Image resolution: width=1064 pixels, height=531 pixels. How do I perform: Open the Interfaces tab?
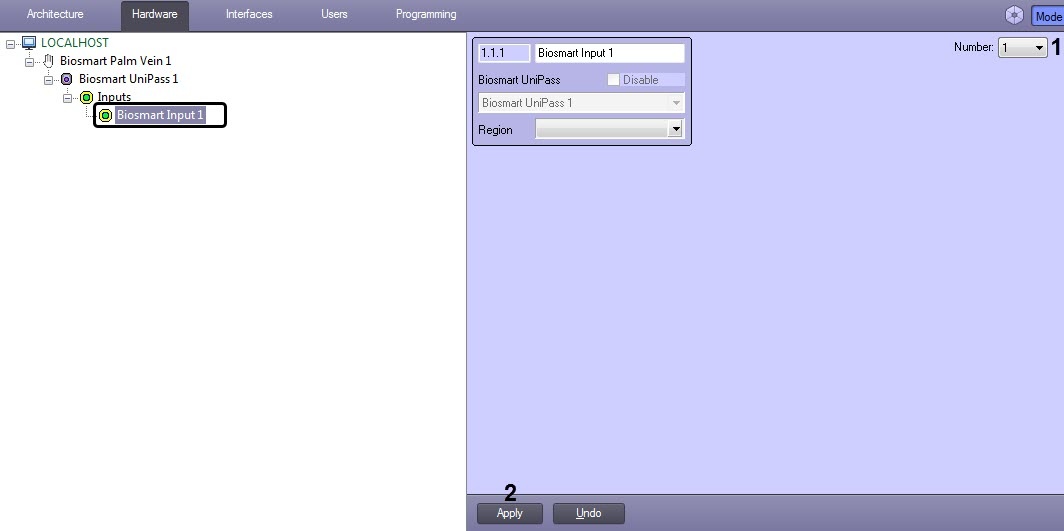pyautogui.click(x=249, y=14)
